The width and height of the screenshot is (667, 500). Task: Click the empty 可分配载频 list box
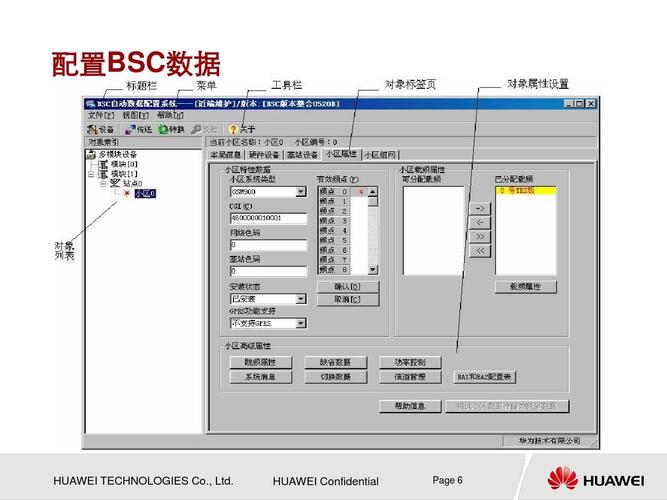tap(433, 231)
